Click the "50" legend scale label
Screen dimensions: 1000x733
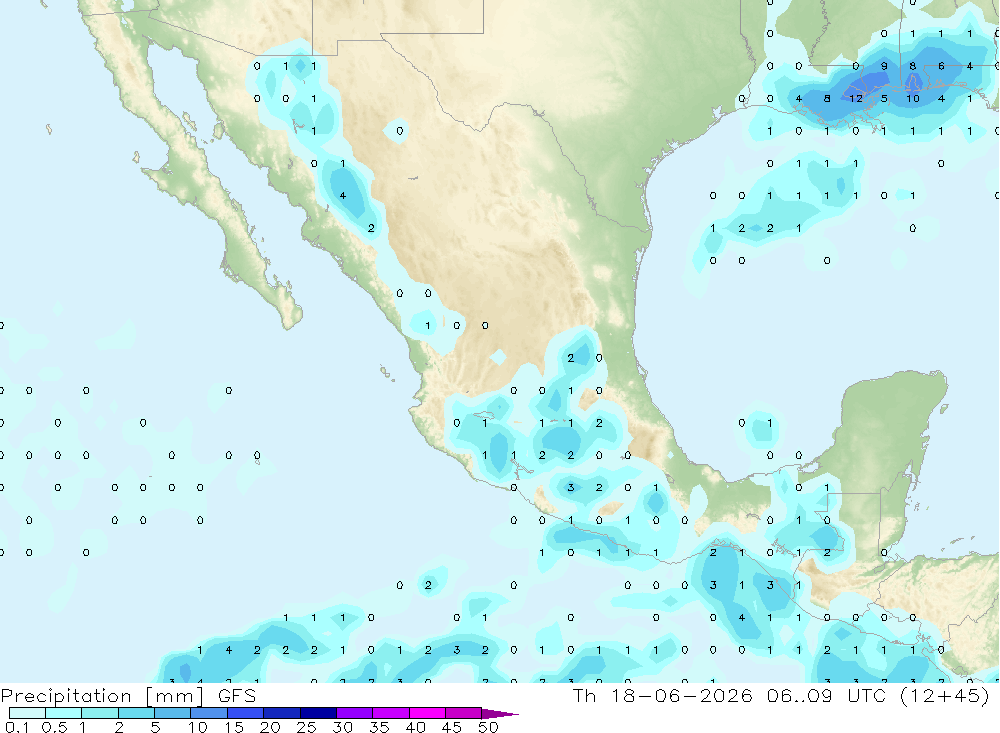click(x=488, y=727)
